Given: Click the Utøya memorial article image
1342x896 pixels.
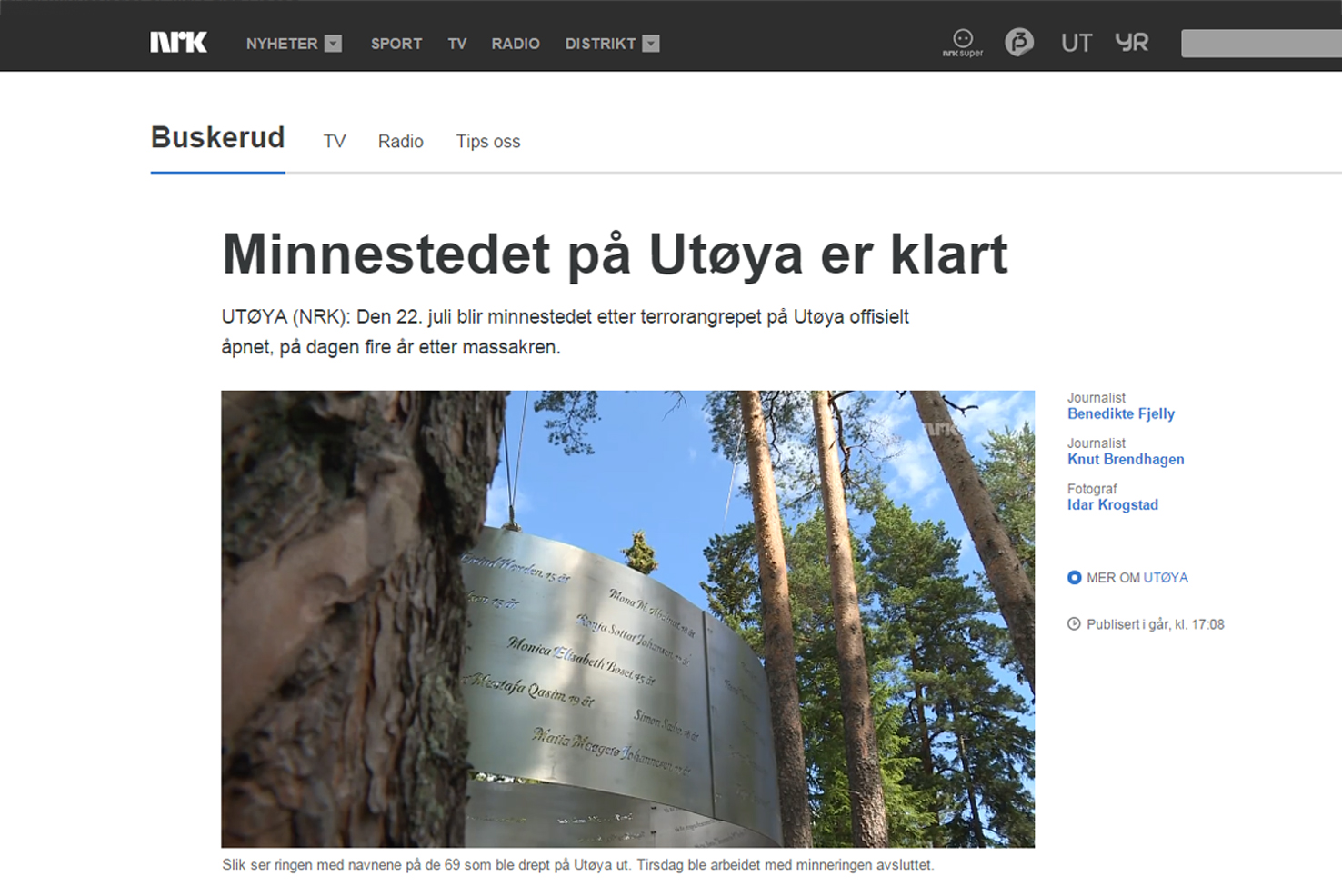Looking at the screenshot, I should coord(627,619).
